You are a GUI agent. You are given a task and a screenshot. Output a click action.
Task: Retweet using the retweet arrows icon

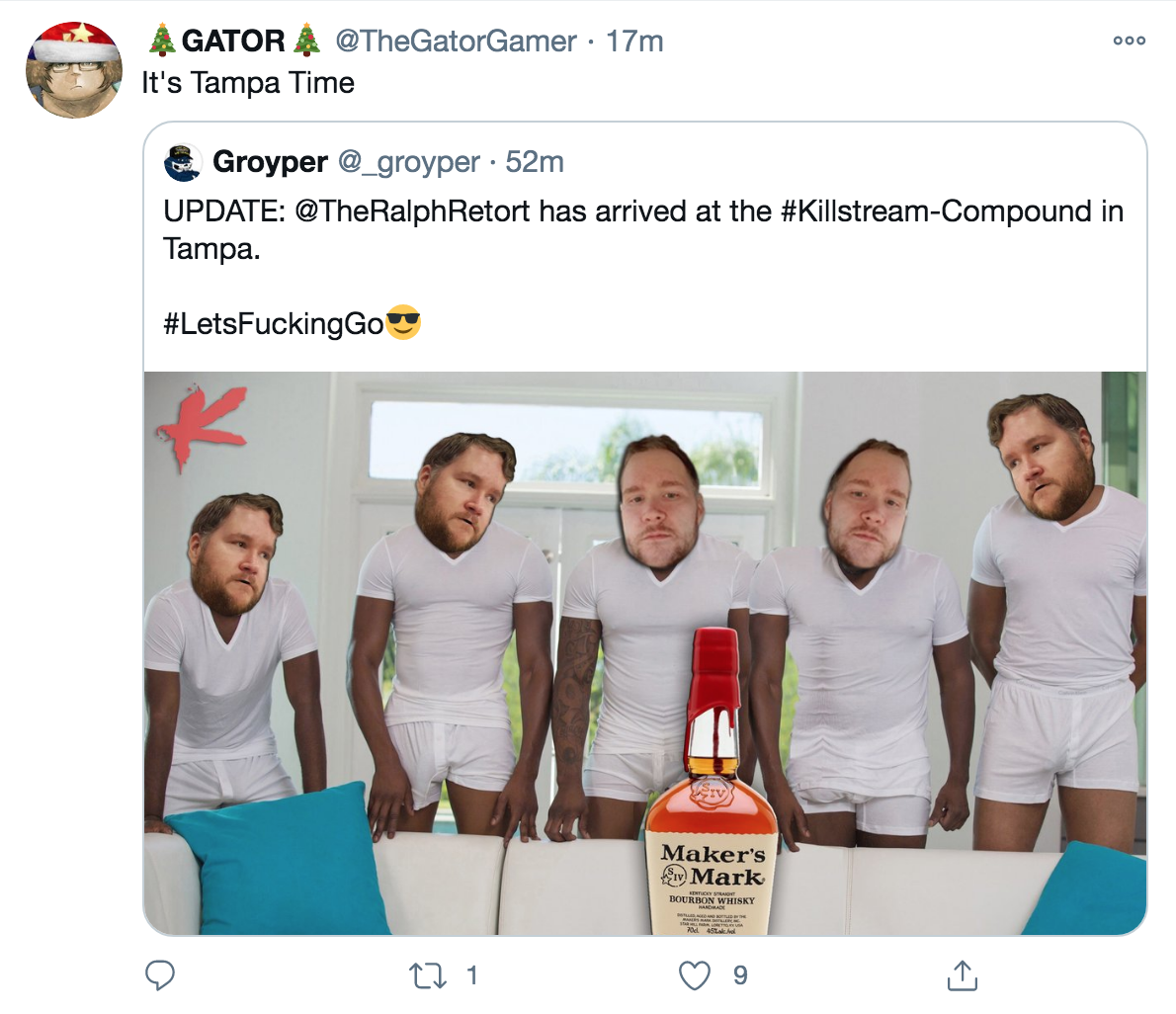coord(428,975)
